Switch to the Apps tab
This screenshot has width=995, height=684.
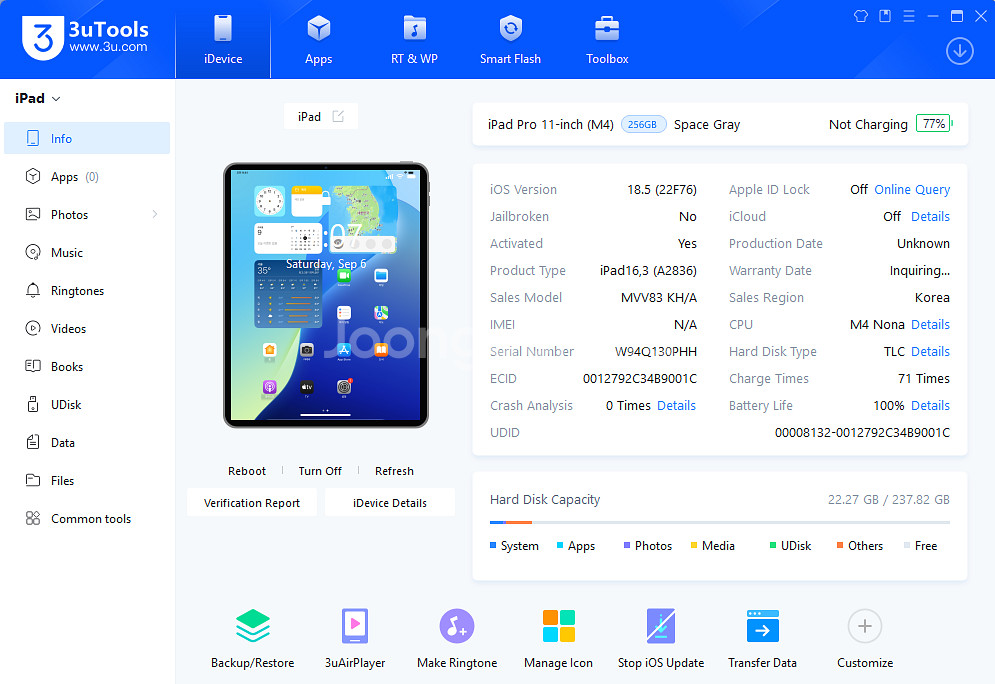click(x=319, y=39)
